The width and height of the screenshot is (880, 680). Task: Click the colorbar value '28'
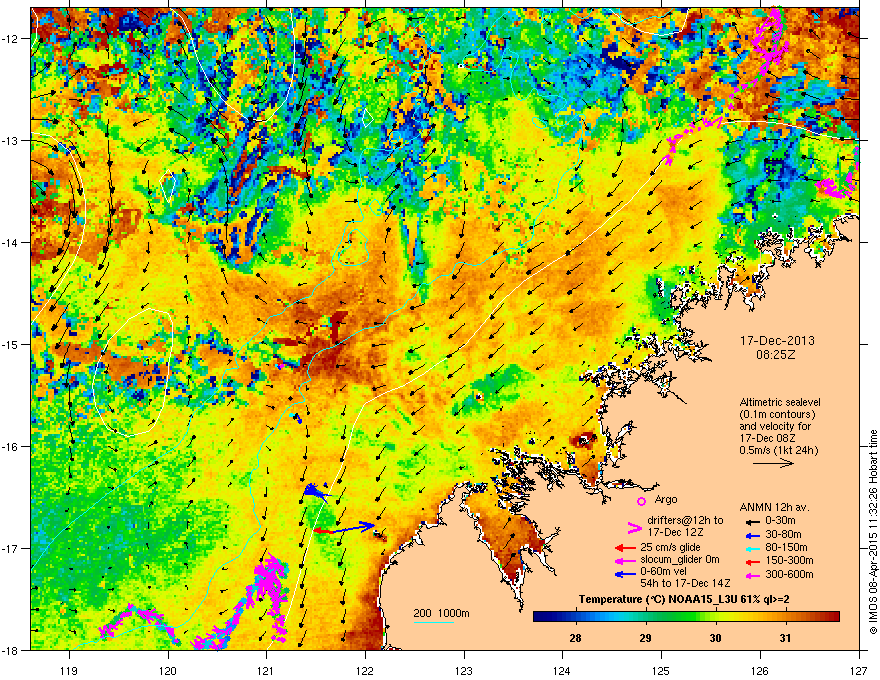575,638
